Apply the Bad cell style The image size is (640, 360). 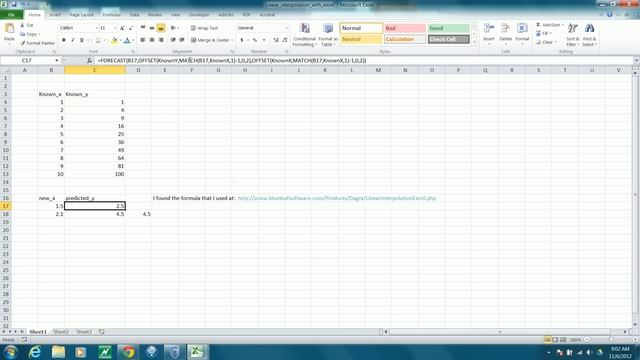coord(405,28)
